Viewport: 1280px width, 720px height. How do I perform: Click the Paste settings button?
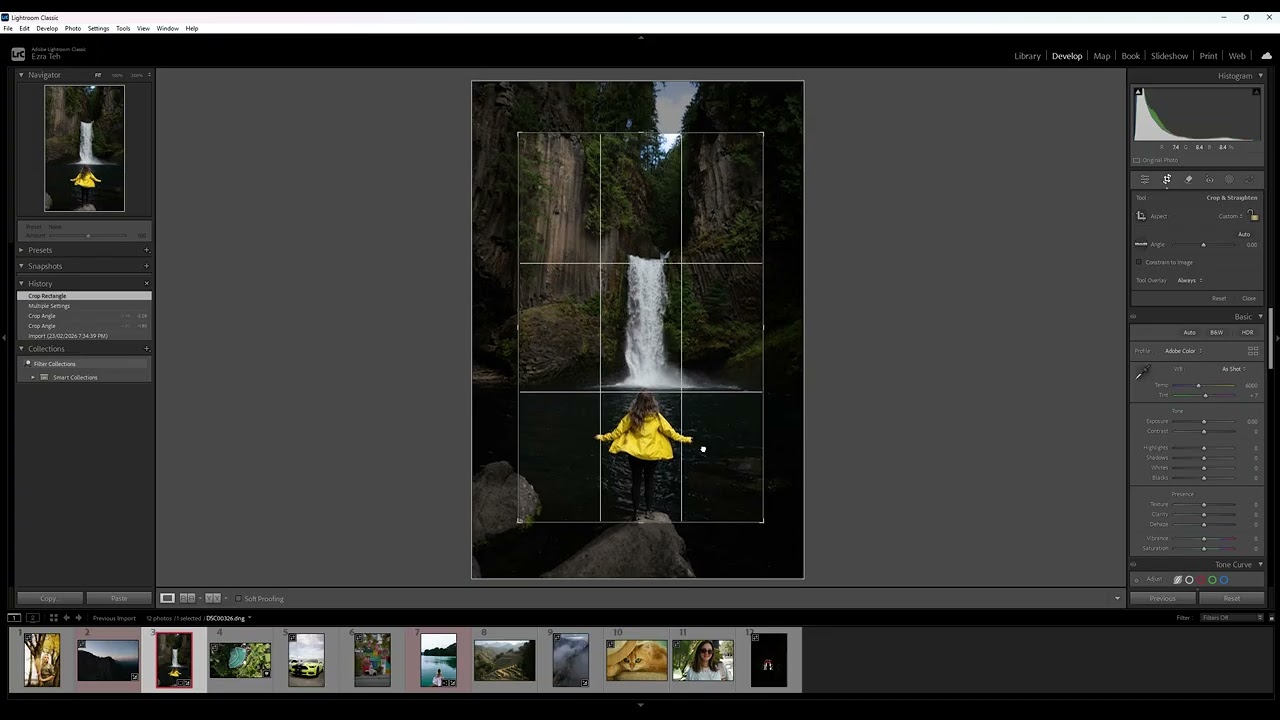click(x=119, y=598)
